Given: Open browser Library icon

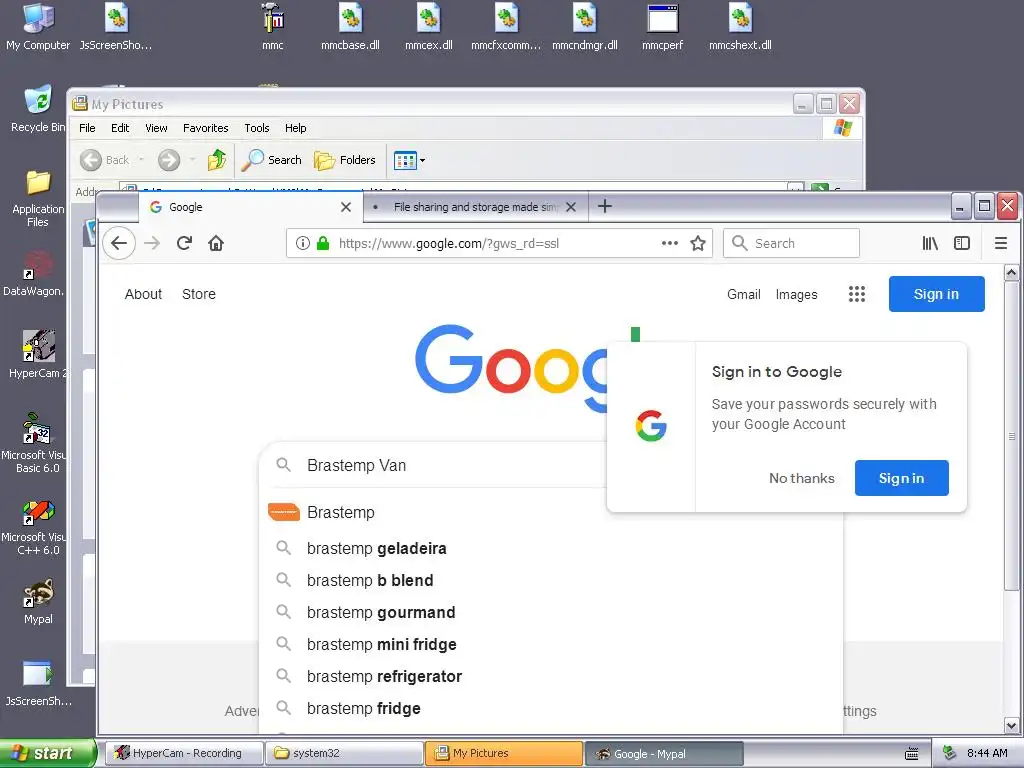Looking at the screenshot, I should (930, 244).
